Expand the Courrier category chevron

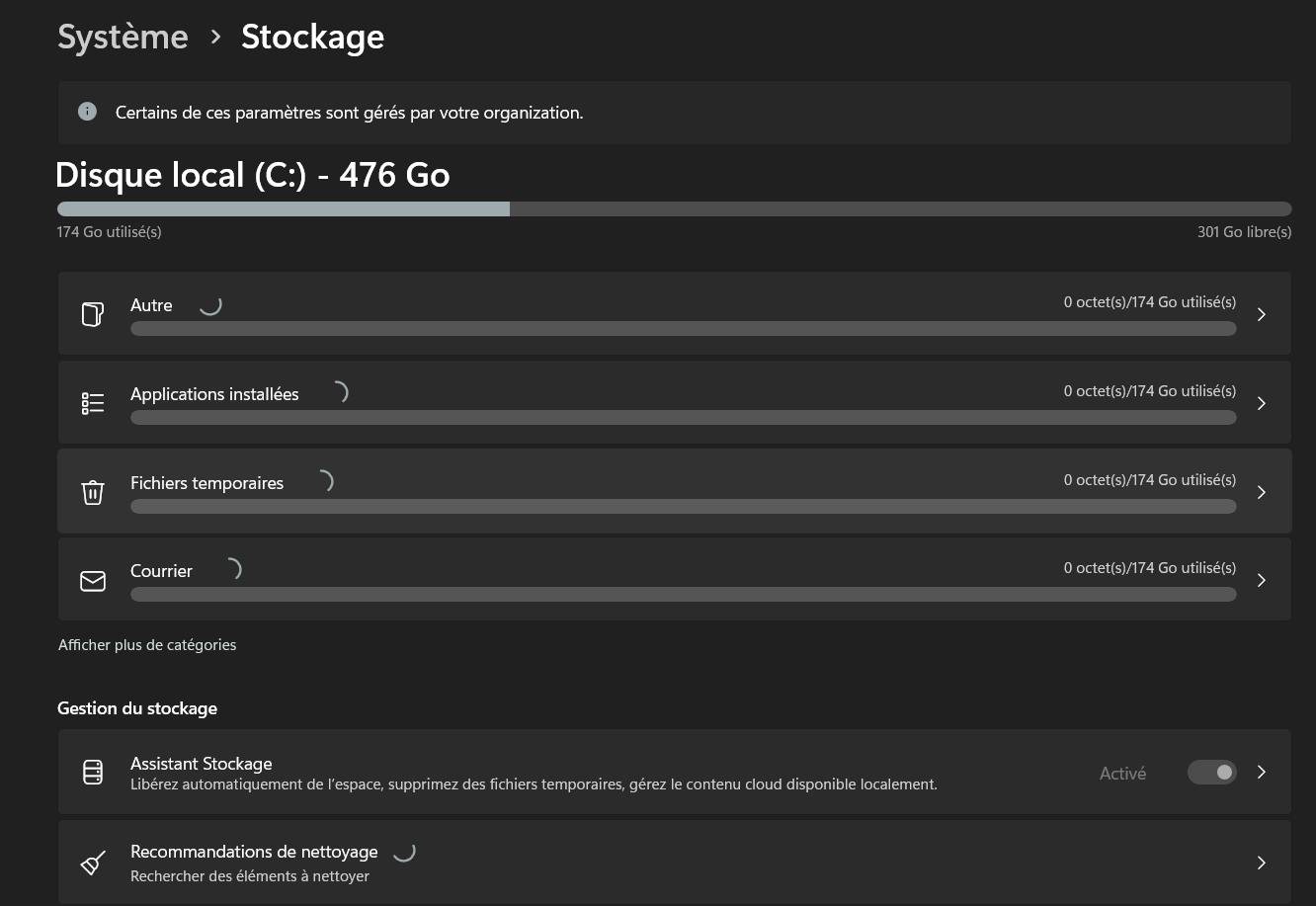pyautogui.click(x=1262, y=581)
